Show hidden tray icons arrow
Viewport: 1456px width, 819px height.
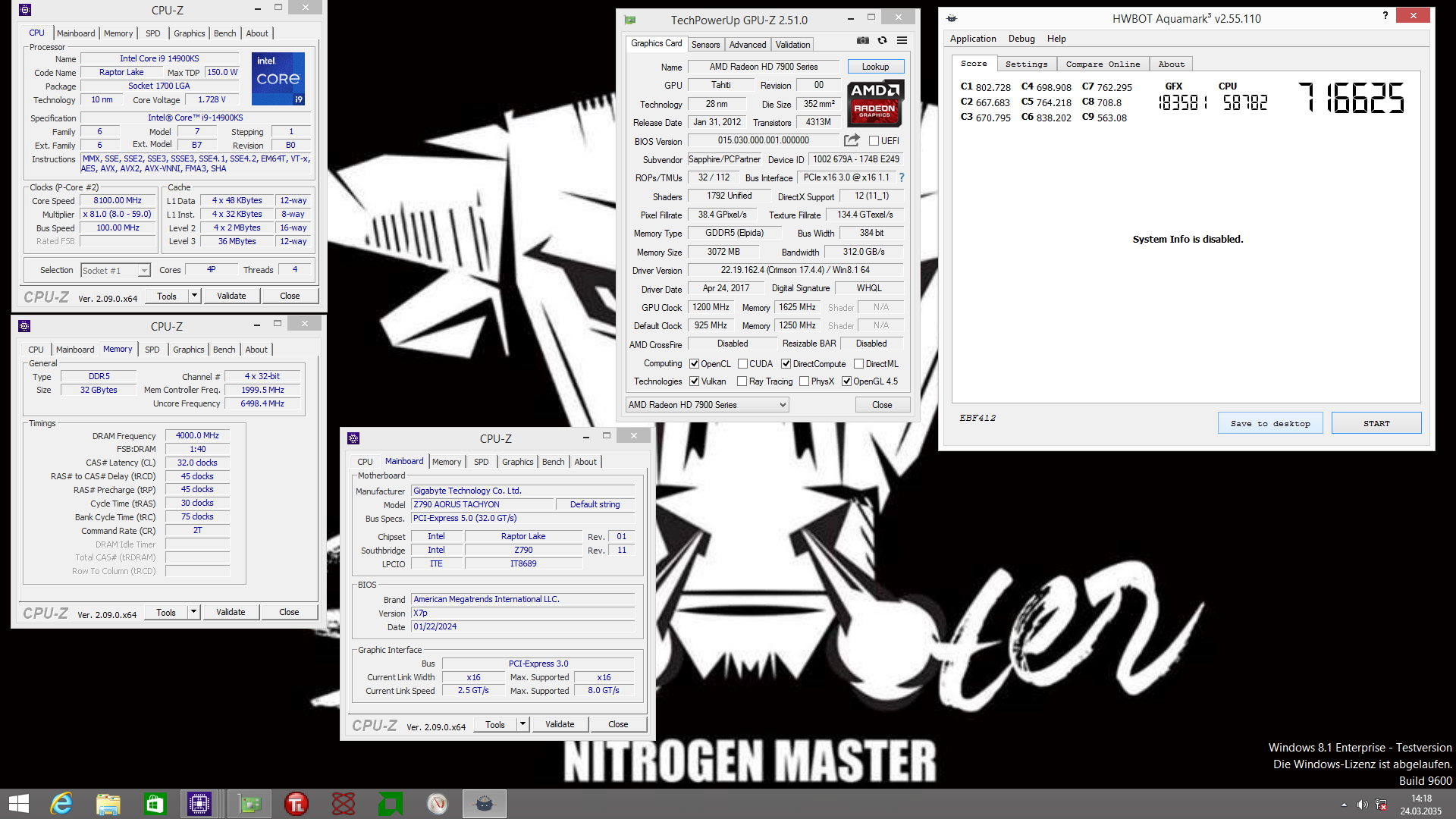[x=1344, y=805]
